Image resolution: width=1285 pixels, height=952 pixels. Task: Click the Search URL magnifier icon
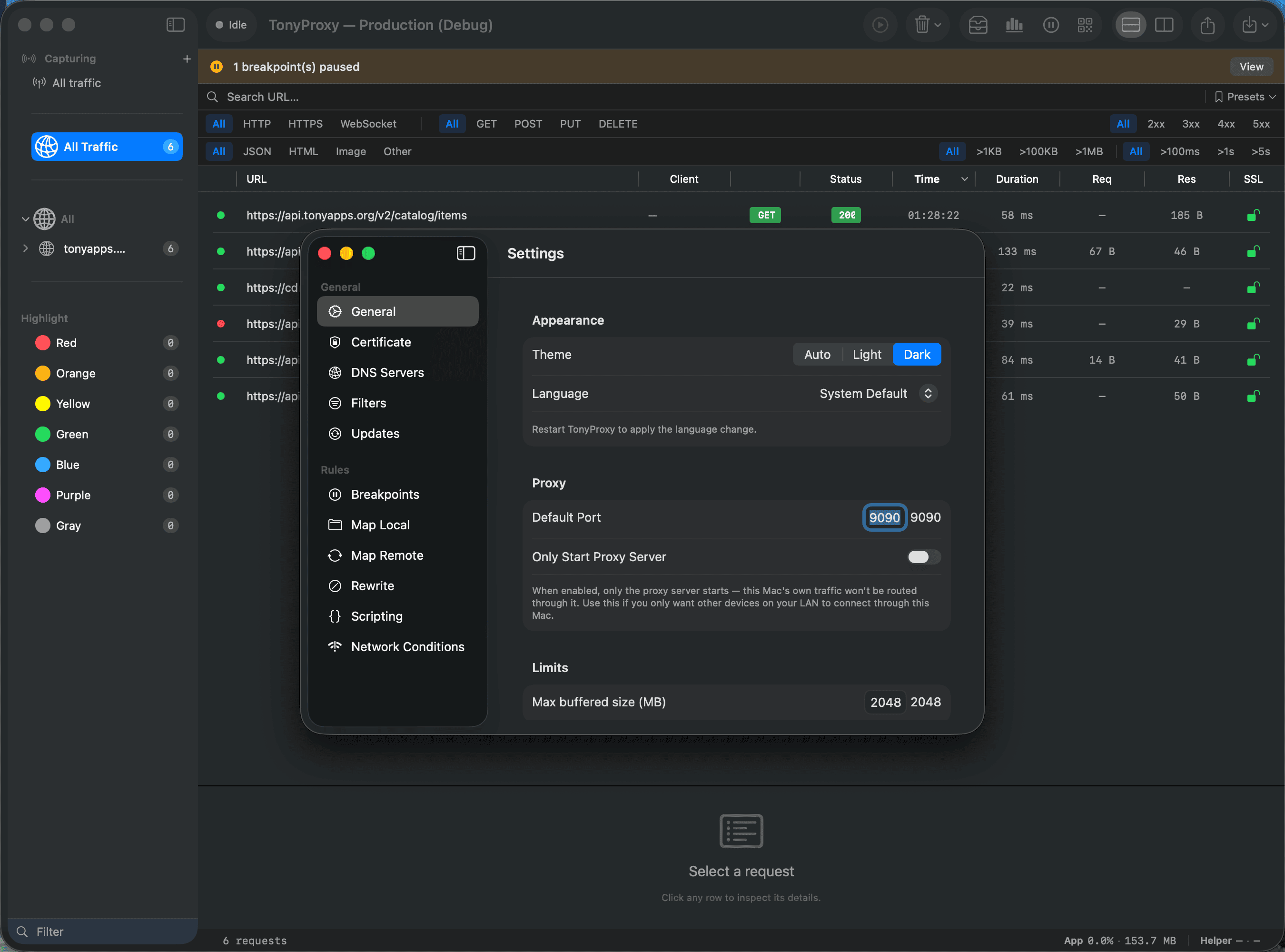click(213, 97)
